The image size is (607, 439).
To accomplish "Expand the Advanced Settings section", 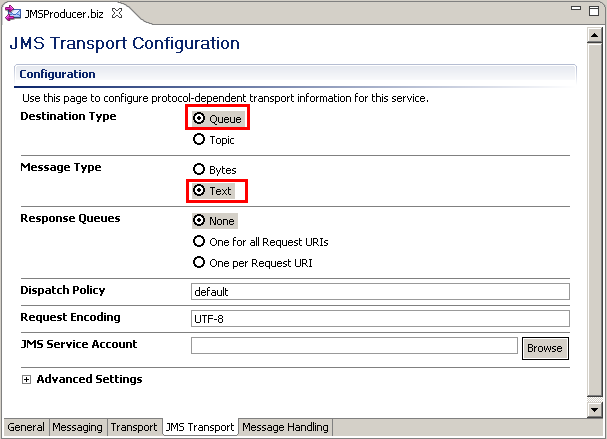I will 26,380.
